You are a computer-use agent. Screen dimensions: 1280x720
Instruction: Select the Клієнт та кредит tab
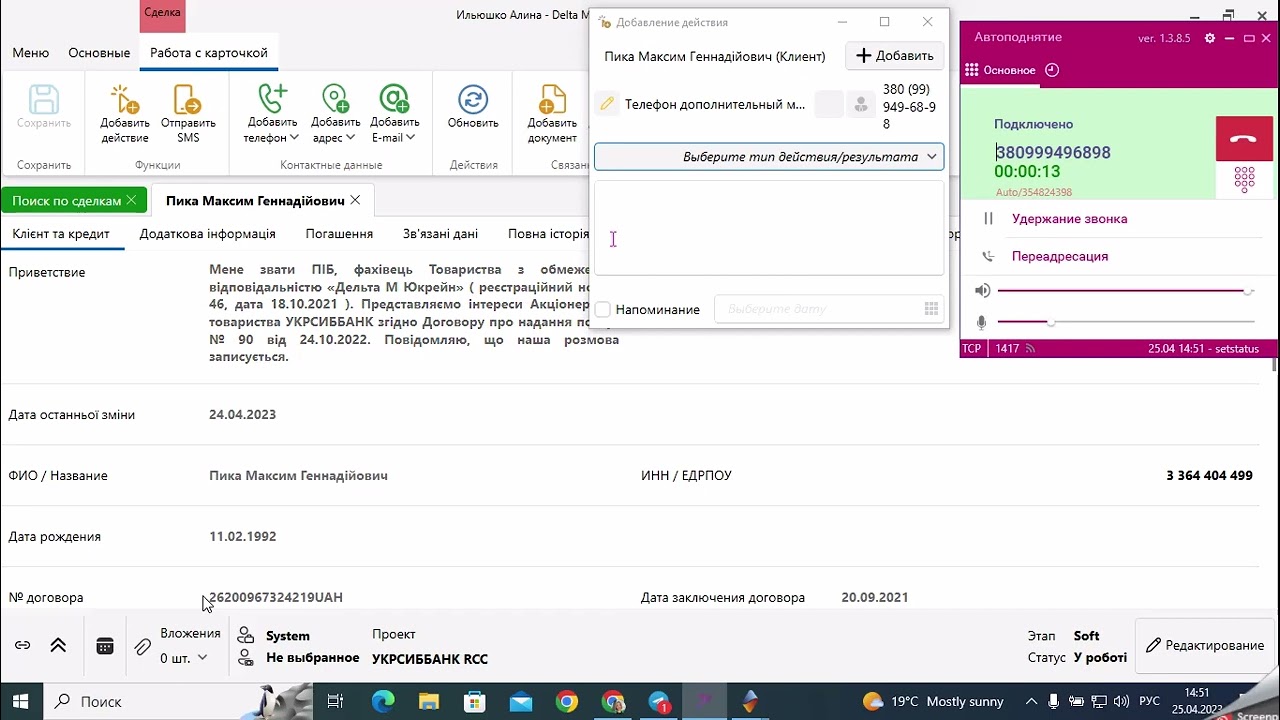click(x=61, y=233)
